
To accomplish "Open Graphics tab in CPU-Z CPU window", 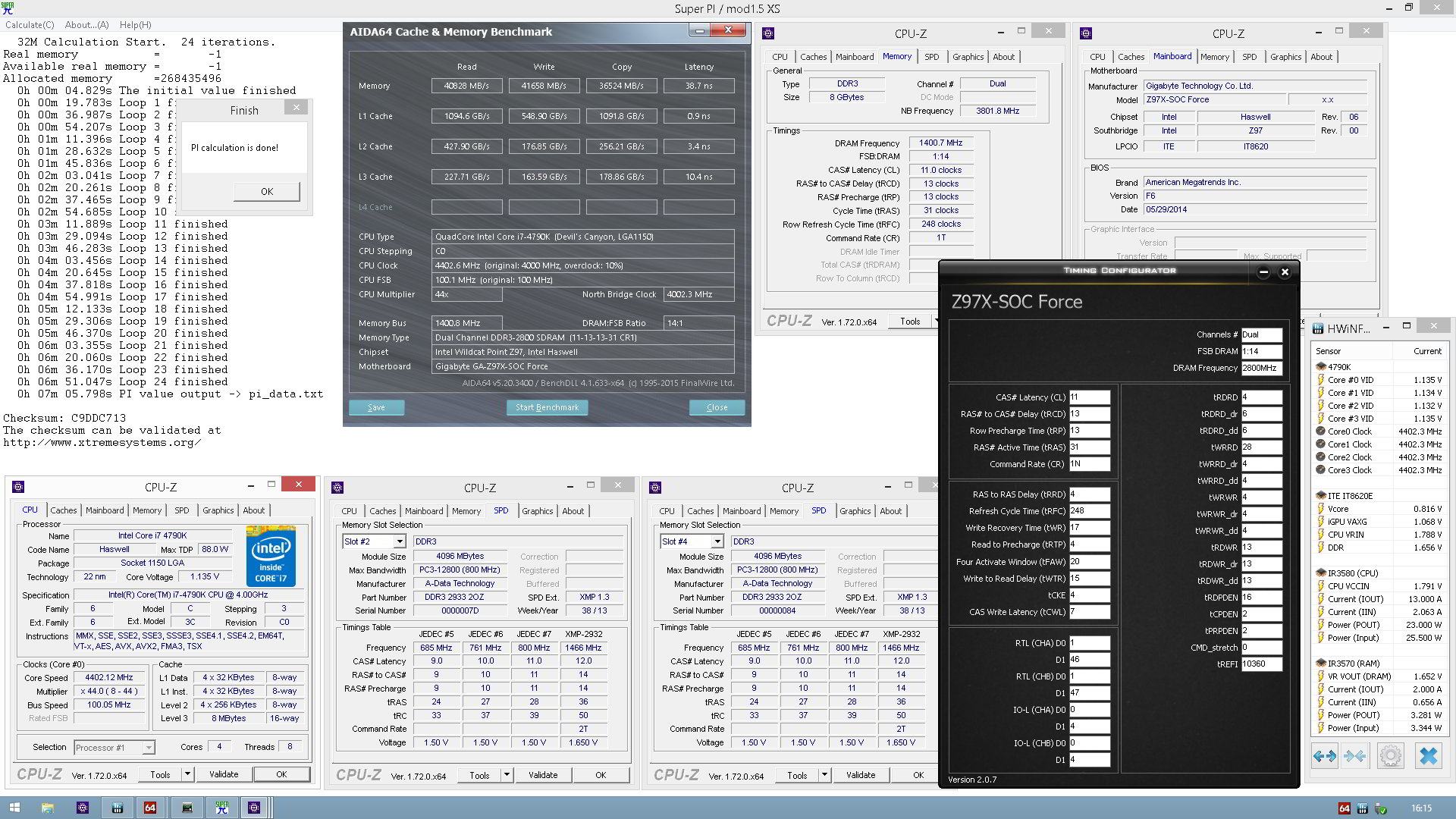I will click(218, 510).
